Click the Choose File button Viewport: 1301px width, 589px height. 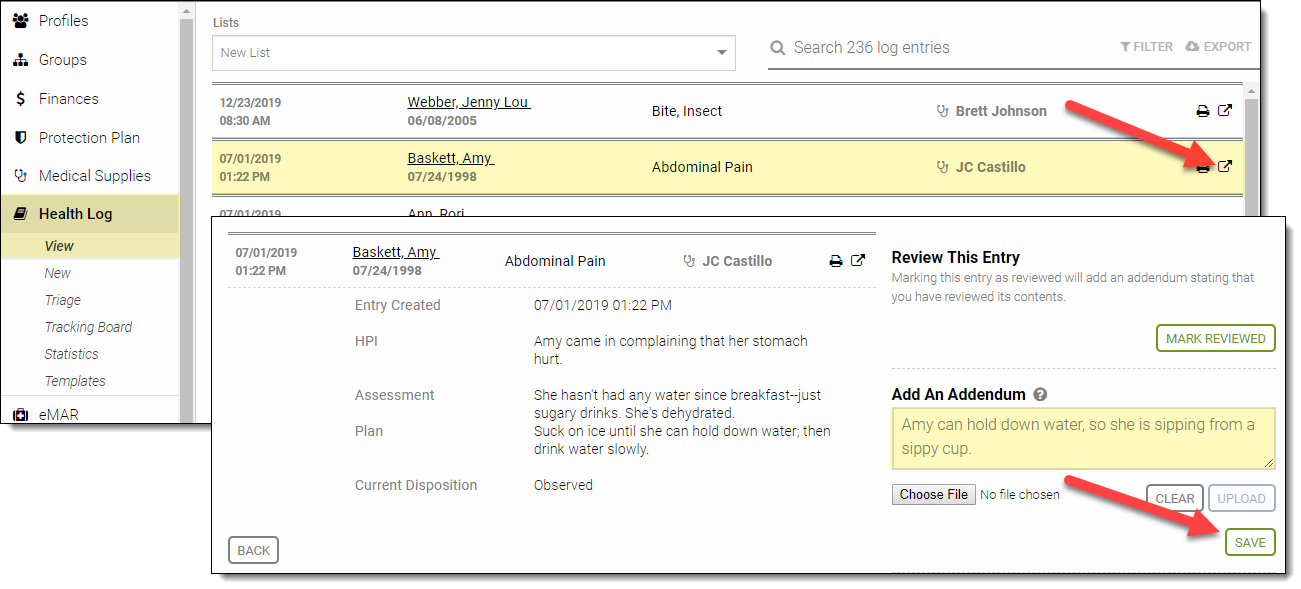934,495
